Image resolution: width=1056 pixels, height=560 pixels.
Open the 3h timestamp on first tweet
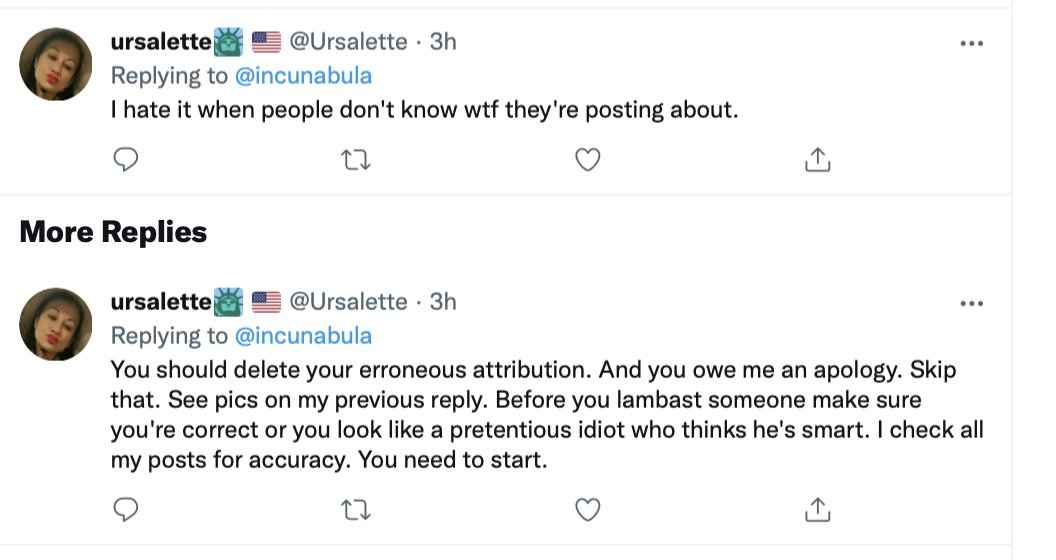coord(443,42)
